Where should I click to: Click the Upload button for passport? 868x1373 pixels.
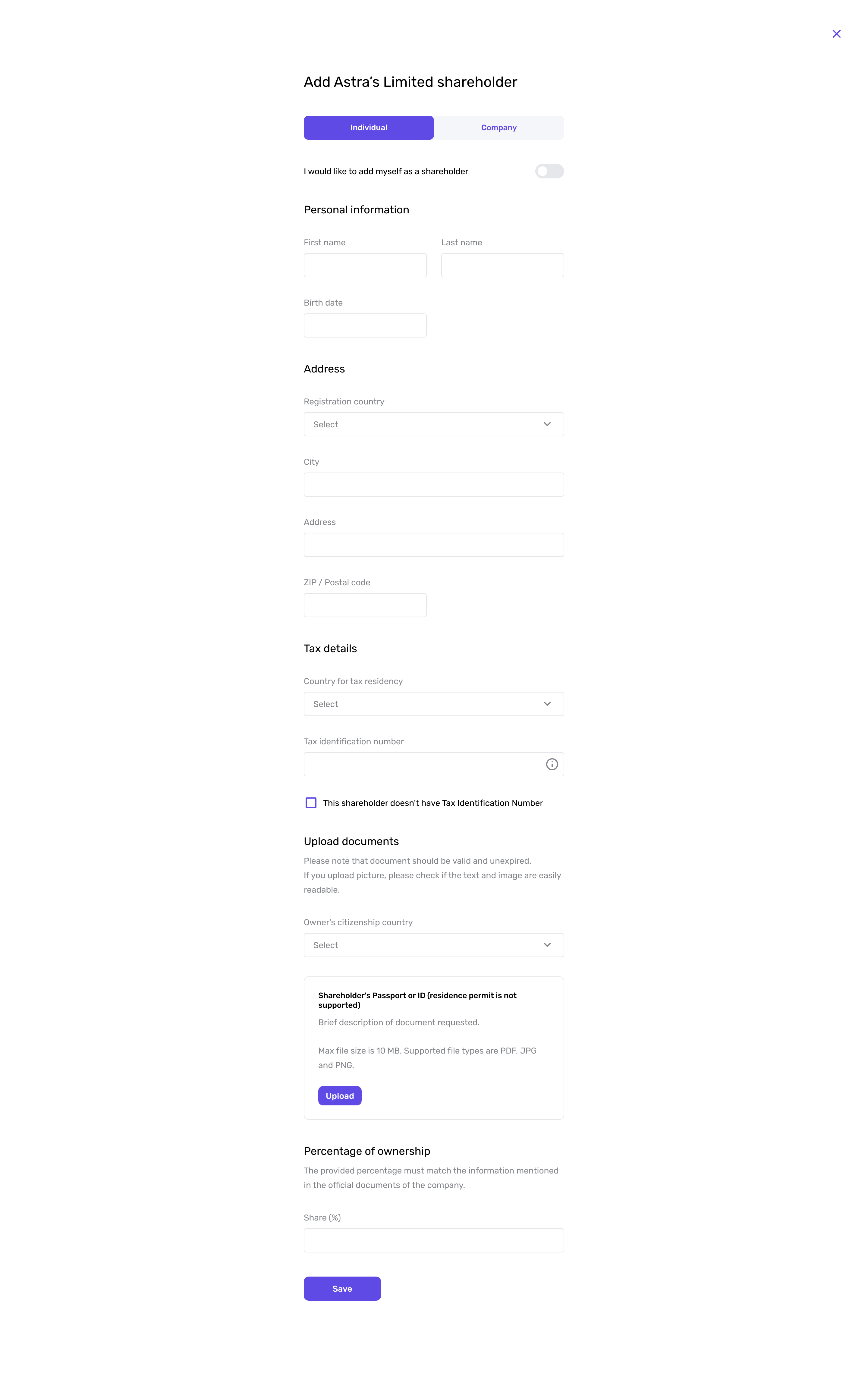click(x=339, y=1096)
